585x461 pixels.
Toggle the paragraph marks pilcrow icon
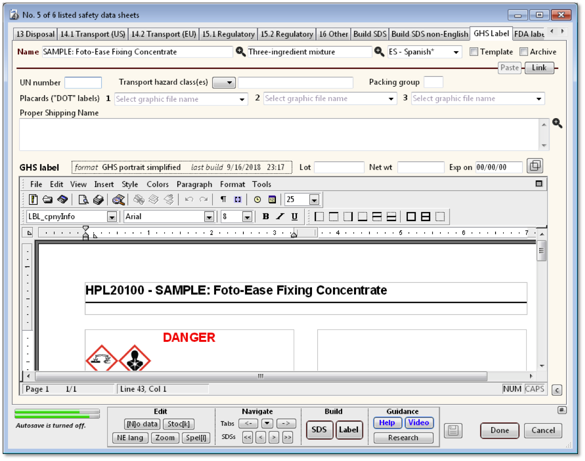tap(223, 200)
